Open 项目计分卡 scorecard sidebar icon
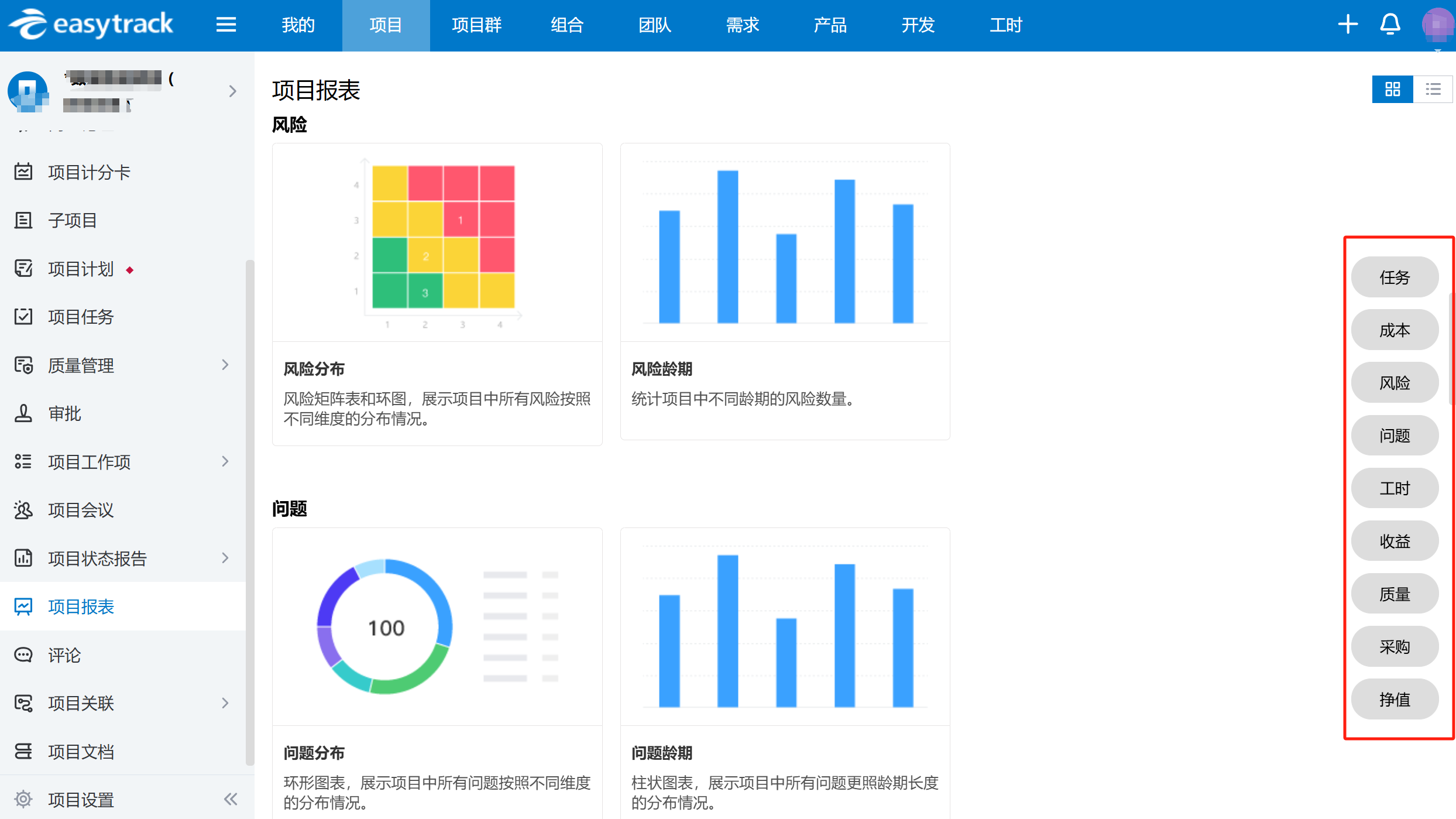Image resolution: width=1456 pixels, height=819 pixels. click(x=23, y=172)
